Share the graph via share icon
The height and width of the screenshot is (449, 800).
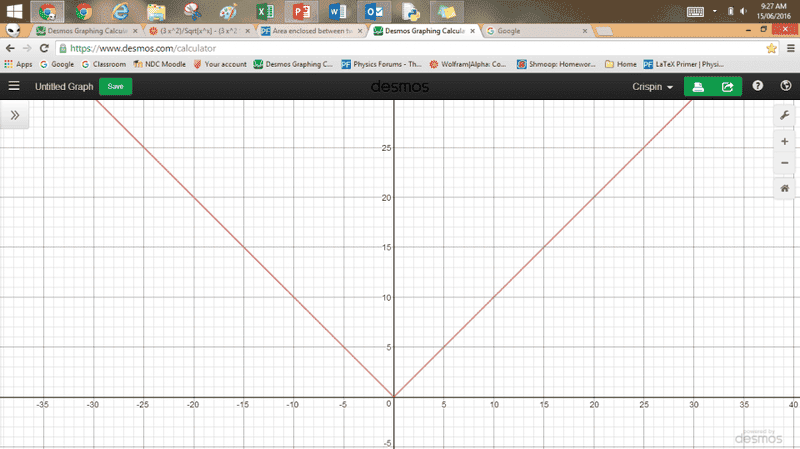click(727, 86)
